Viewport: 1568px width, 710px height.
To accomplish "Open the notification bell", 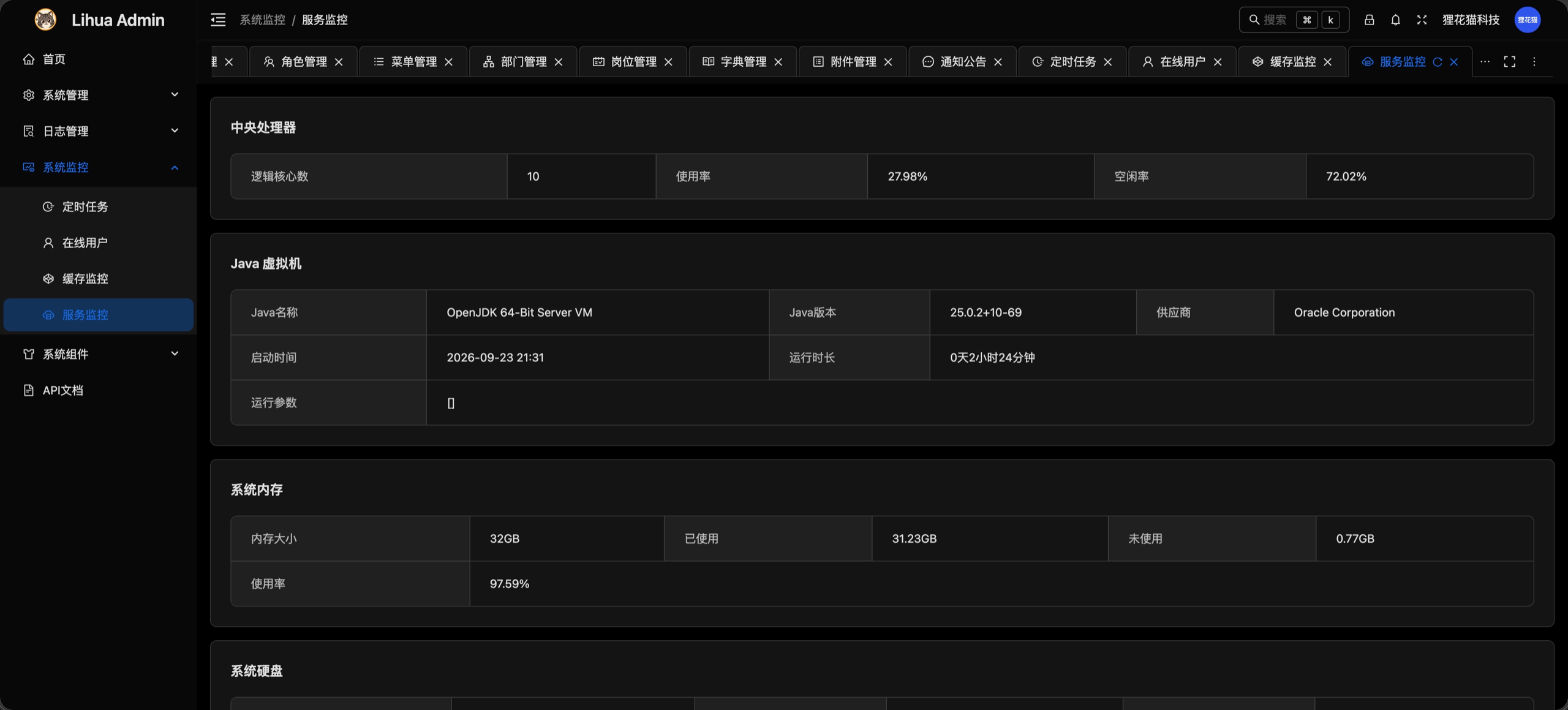I will point(1395,20).
